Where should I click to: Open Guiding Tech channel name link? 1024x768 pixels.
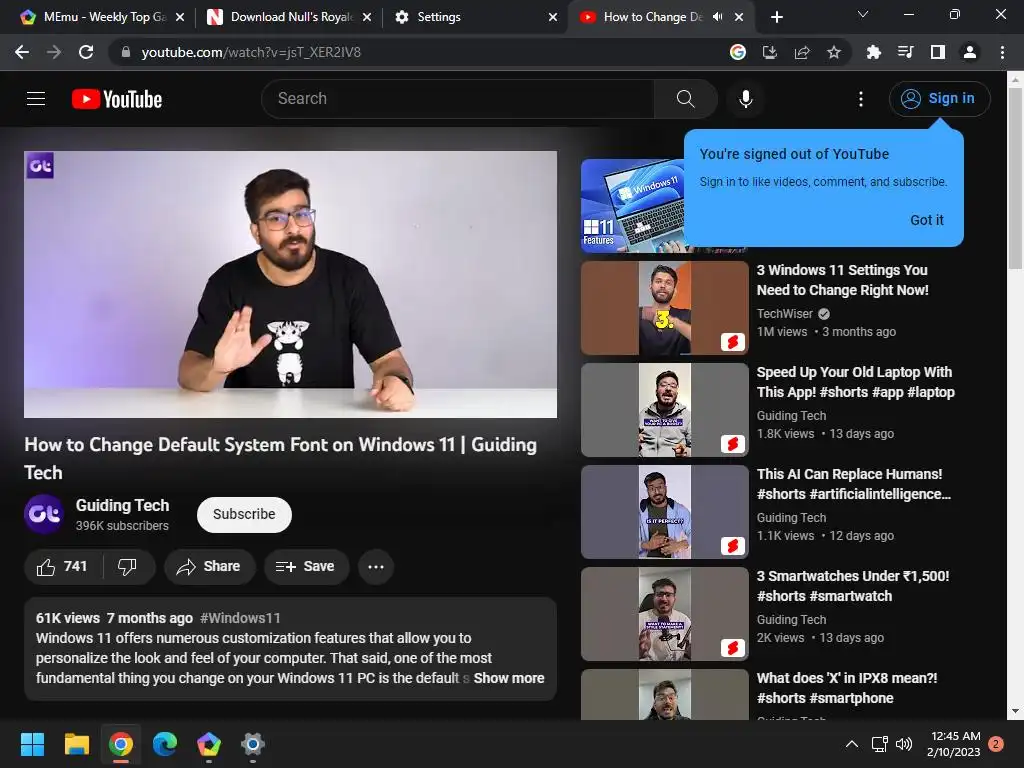tap(122, 505)
